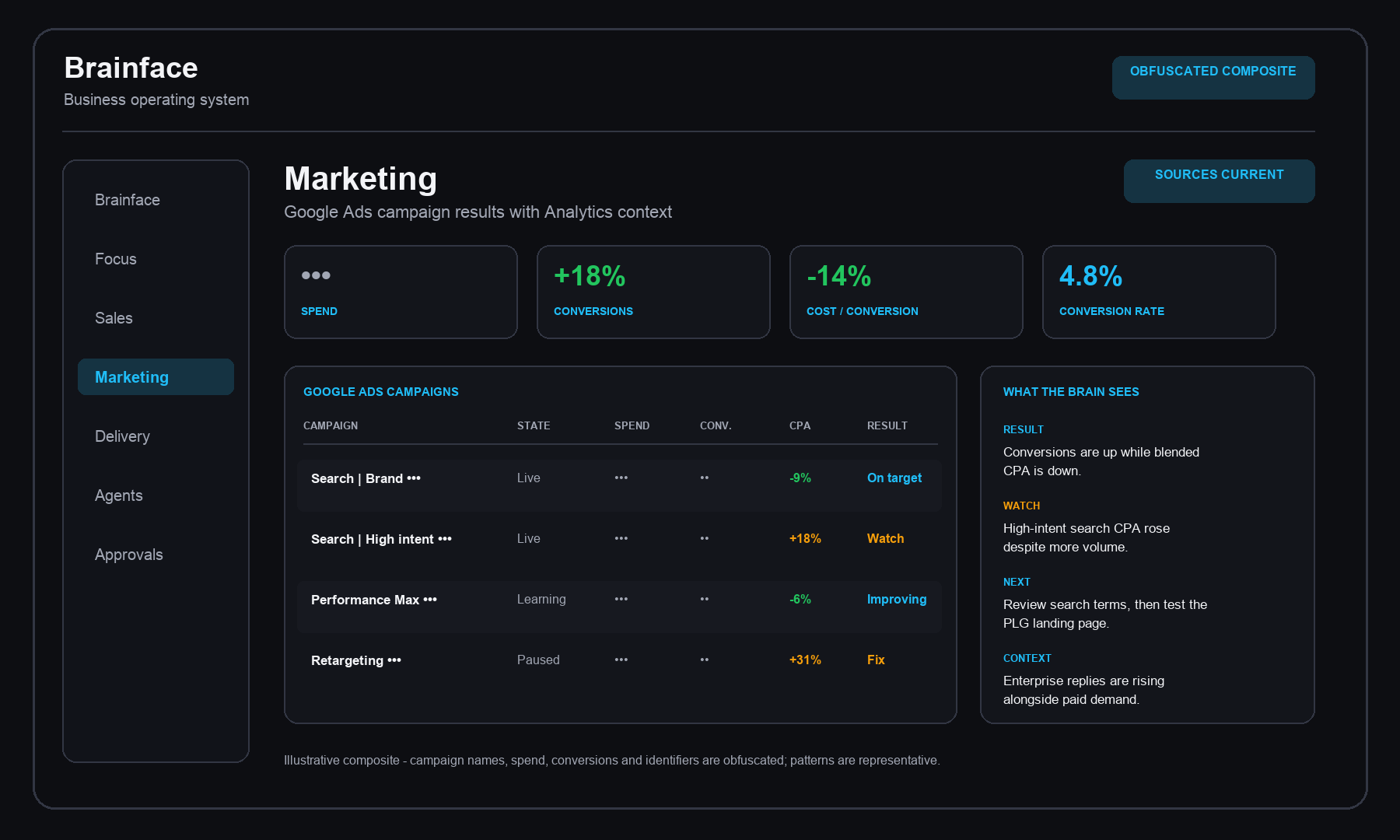Click the NEXT label in brain panel
This screenshot has width=1400, height=840.
click(1017, 582)
